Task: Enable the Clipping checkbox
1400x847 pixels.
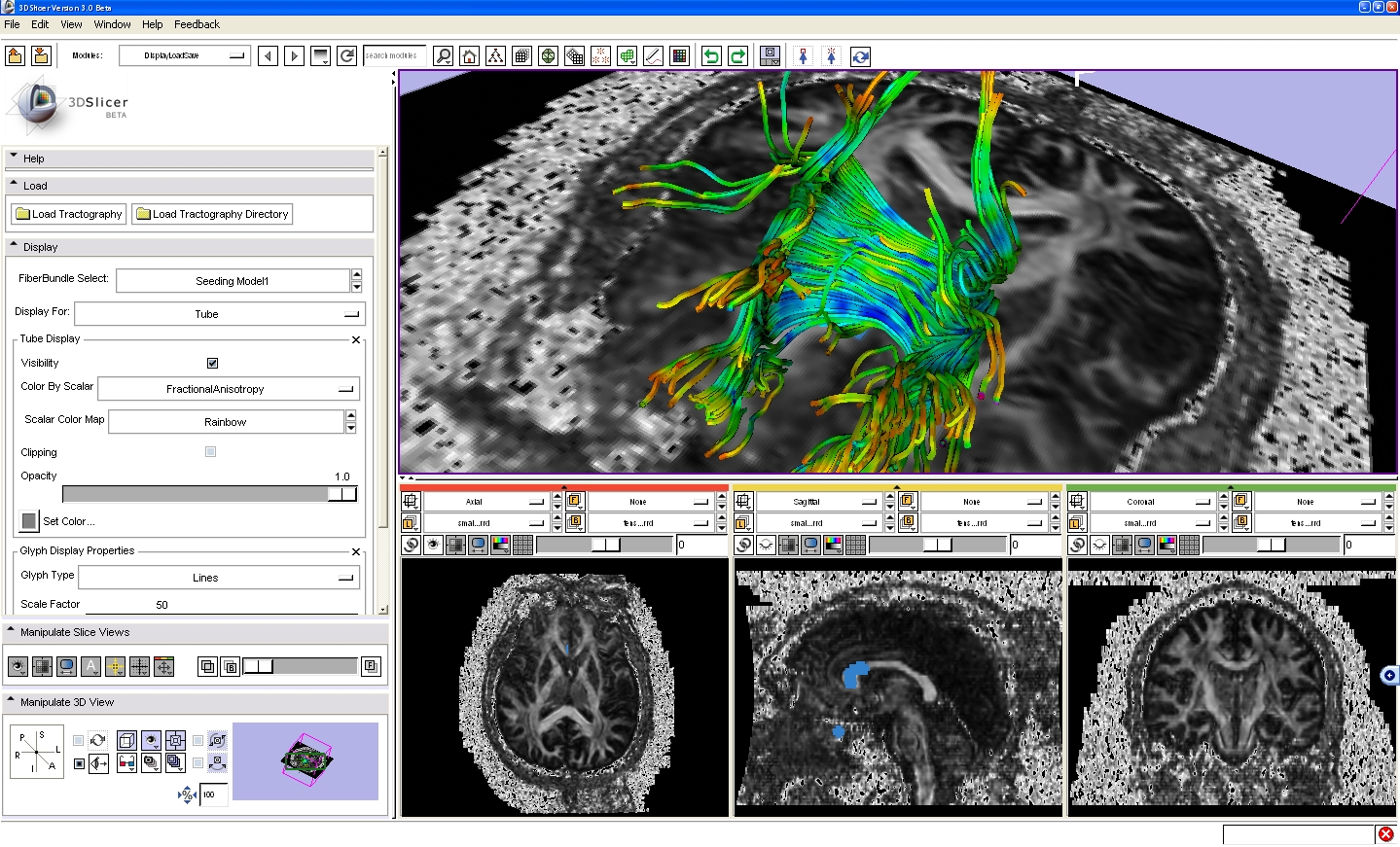Action: click(210, 452)
